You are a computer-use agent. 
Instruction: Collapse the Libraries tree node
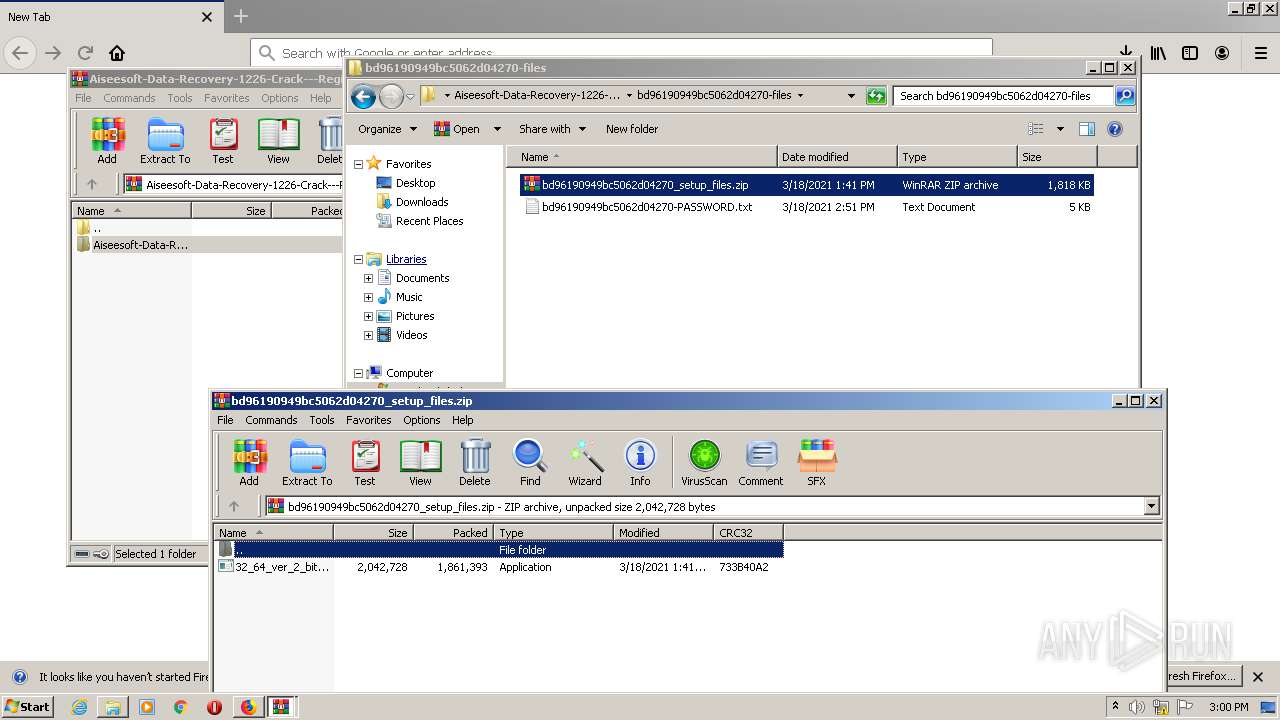coord(358,259)
